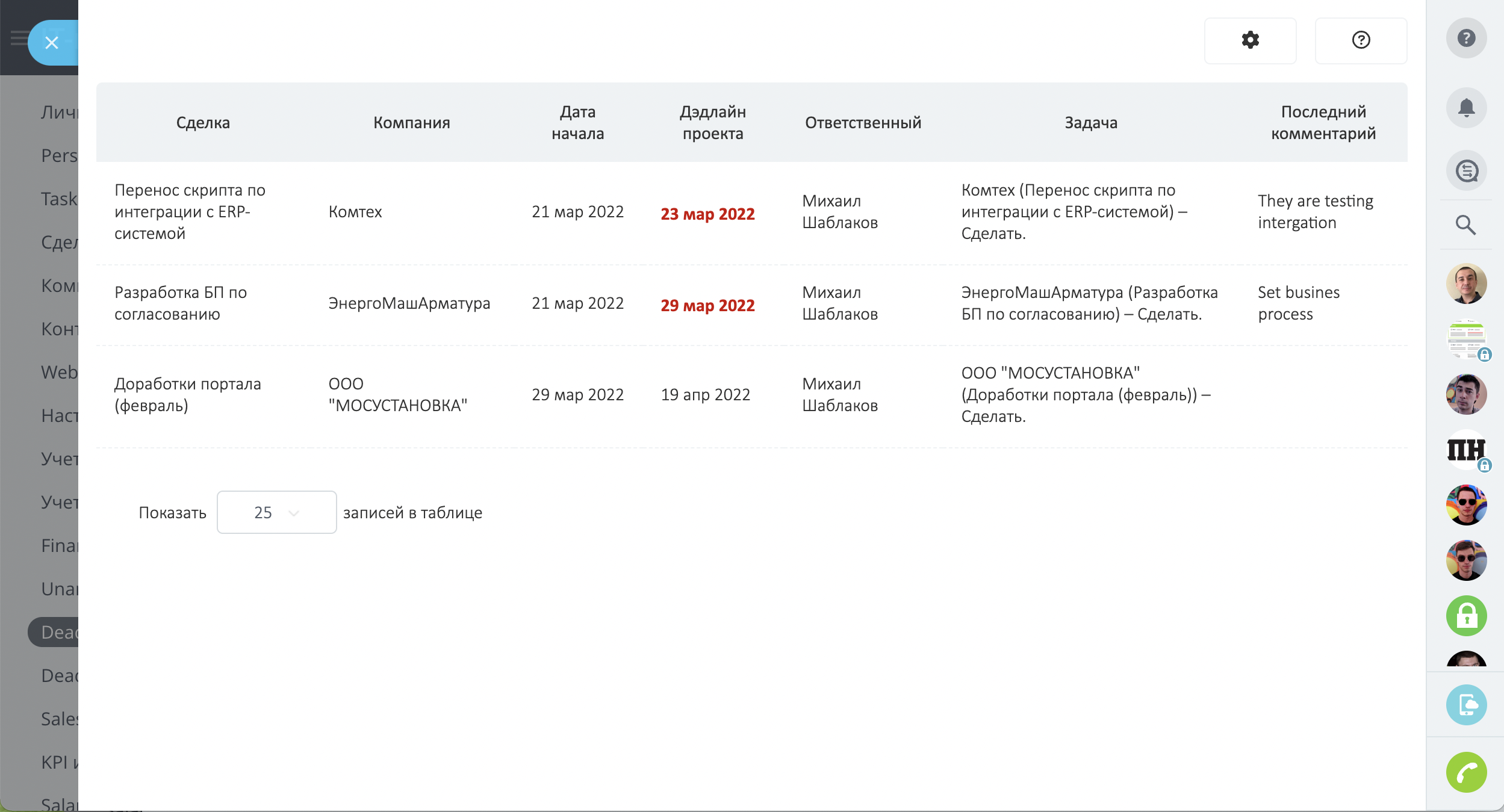Click the Task item in left menu
The image size is (1504, 812).
59,199
